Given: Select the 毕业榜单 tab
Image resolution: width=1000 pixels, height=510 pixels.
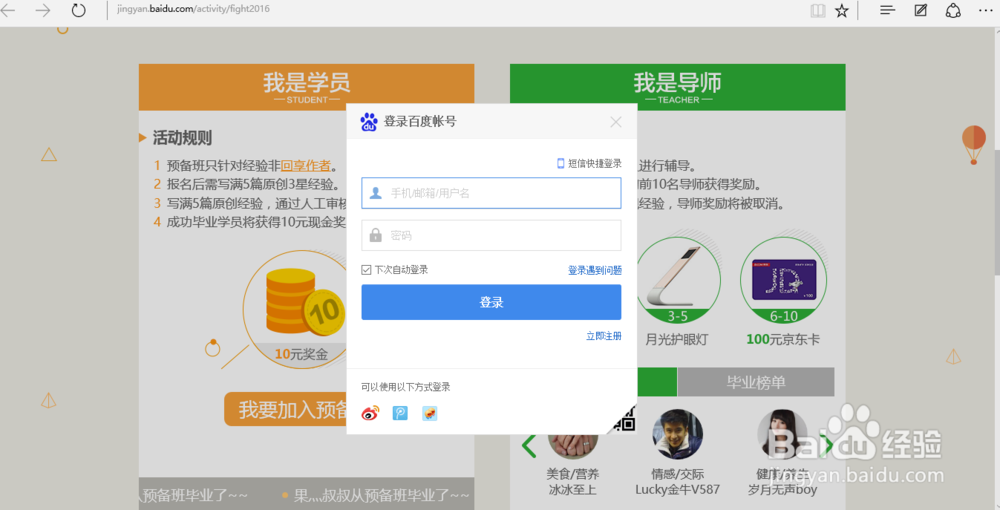Looking at the screenshot, I should point(756,382).
